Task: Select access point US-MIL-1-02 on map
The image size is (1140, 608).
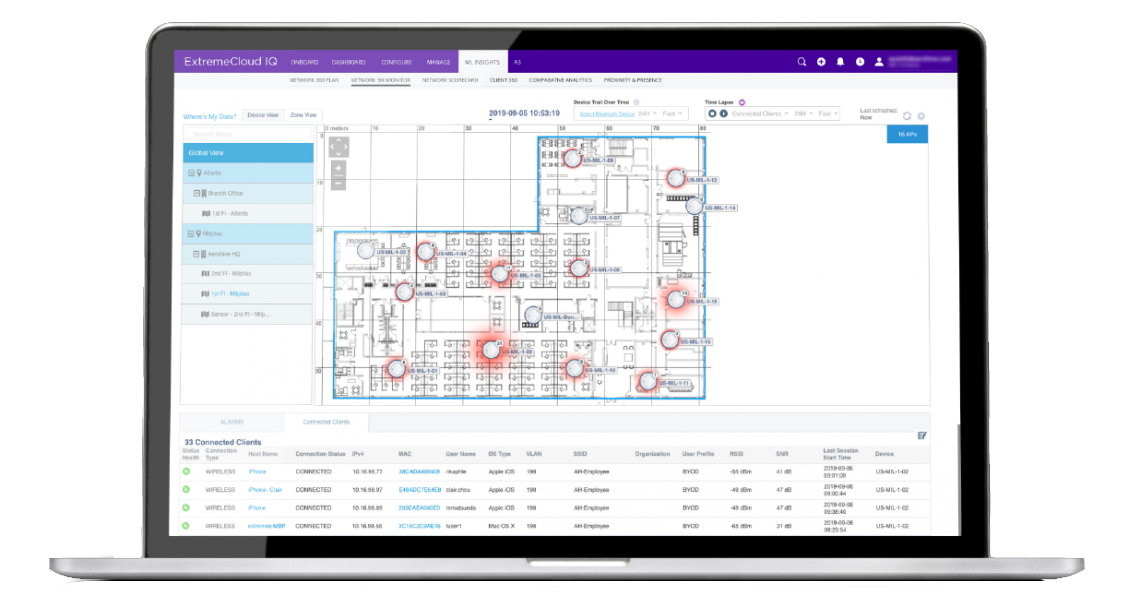Action: (366, 251)
